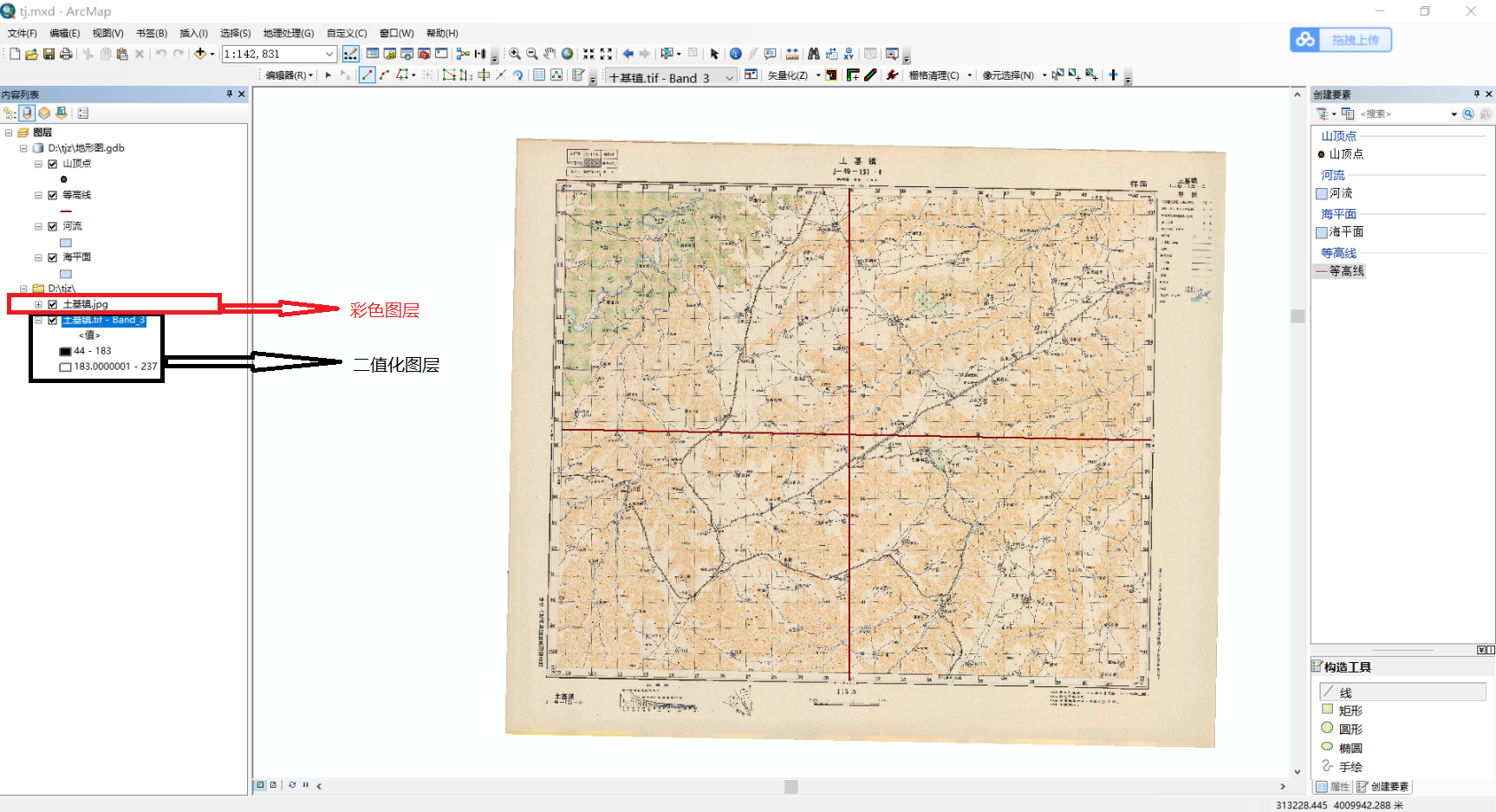Open the 视图(V) menu
The height and width of the screenshot is (812, 1496).
pyautogui.click(x=107, y=33)
